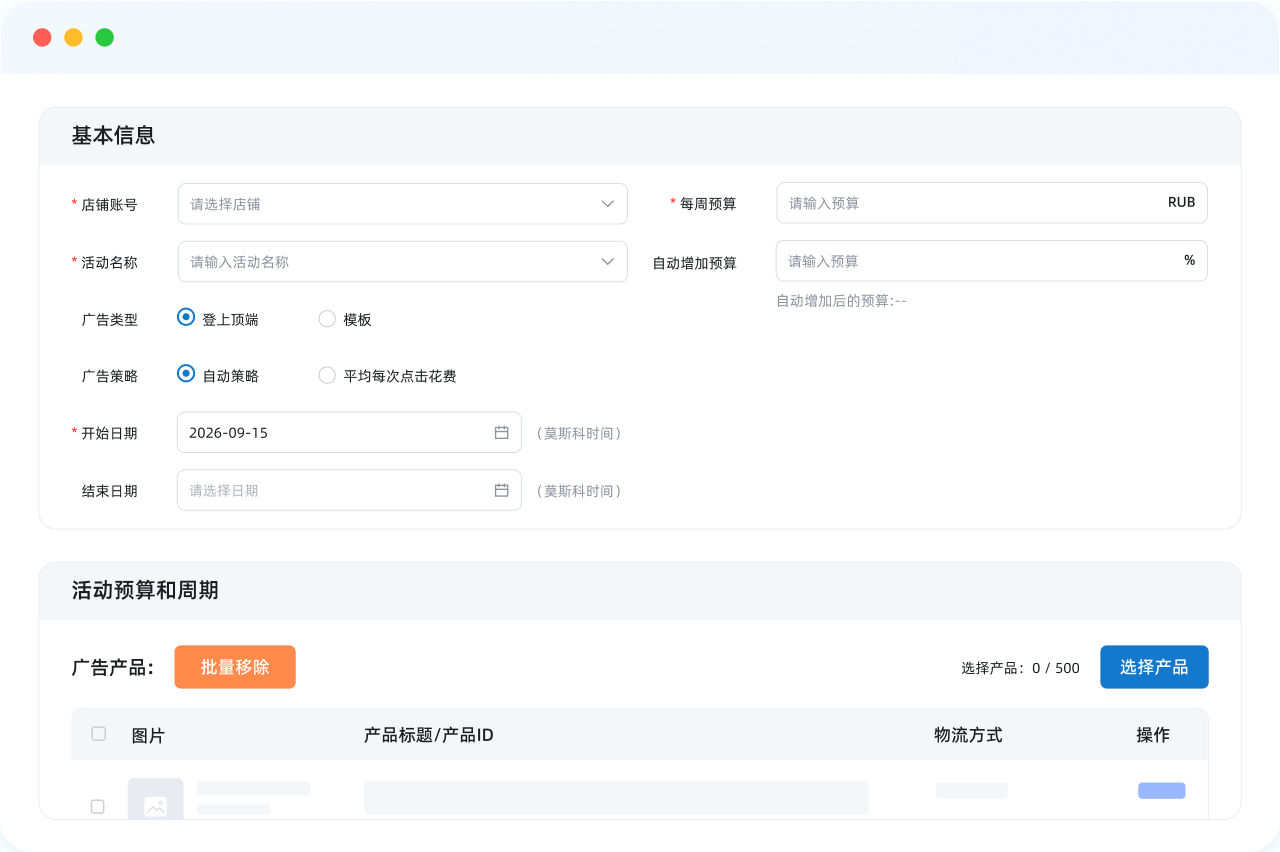This screenshot has height=852, width=1280.
Task: Click the 开始日期 field showing 2026-09-15
Action: pos(349,433)
